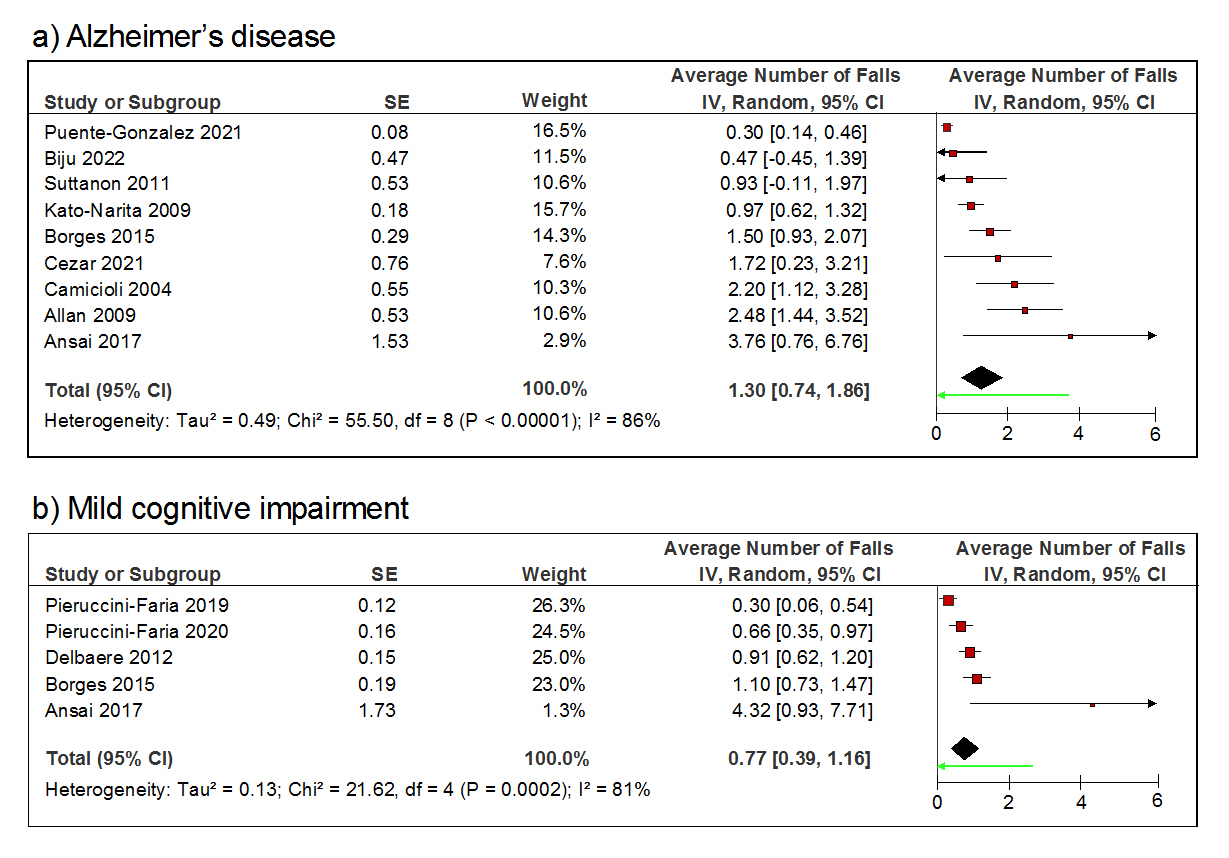The width and height of the screenshot is (1229, 858).
Task: Click the green arrow in the Alzheimer's disease panel
Action: 1002,395
